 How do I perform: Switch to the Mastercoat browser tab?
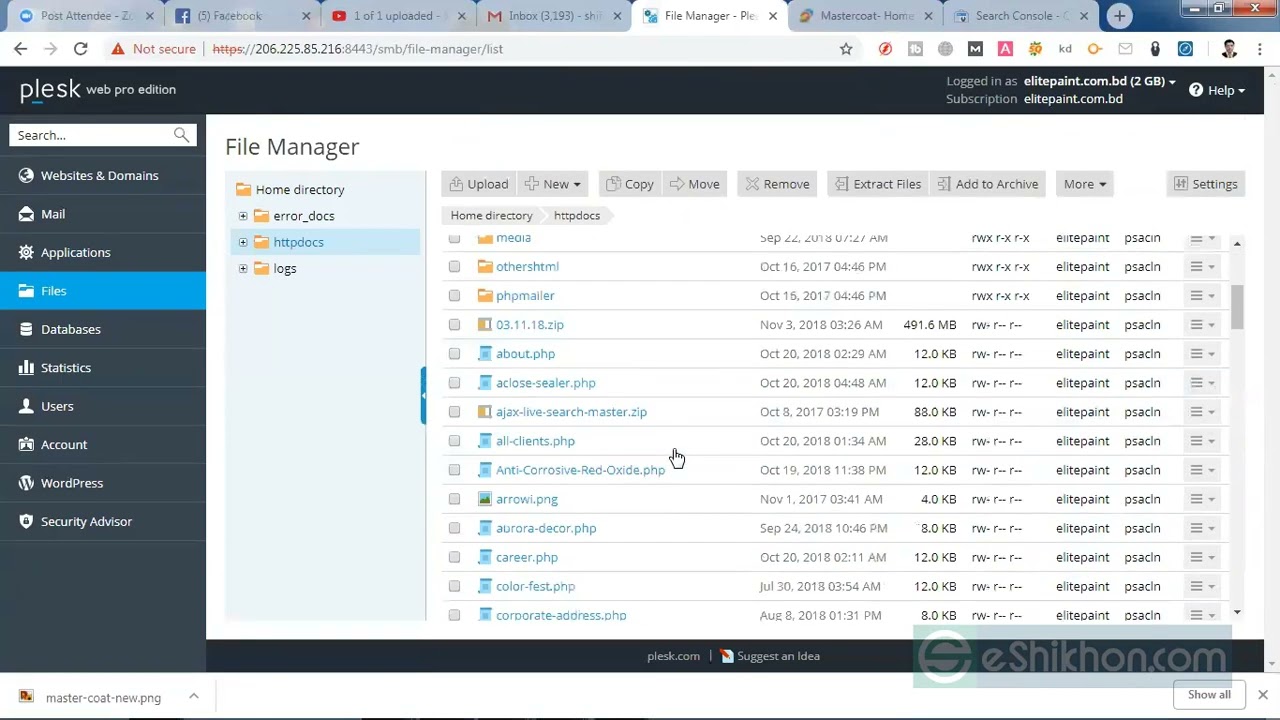coord(865,16)
